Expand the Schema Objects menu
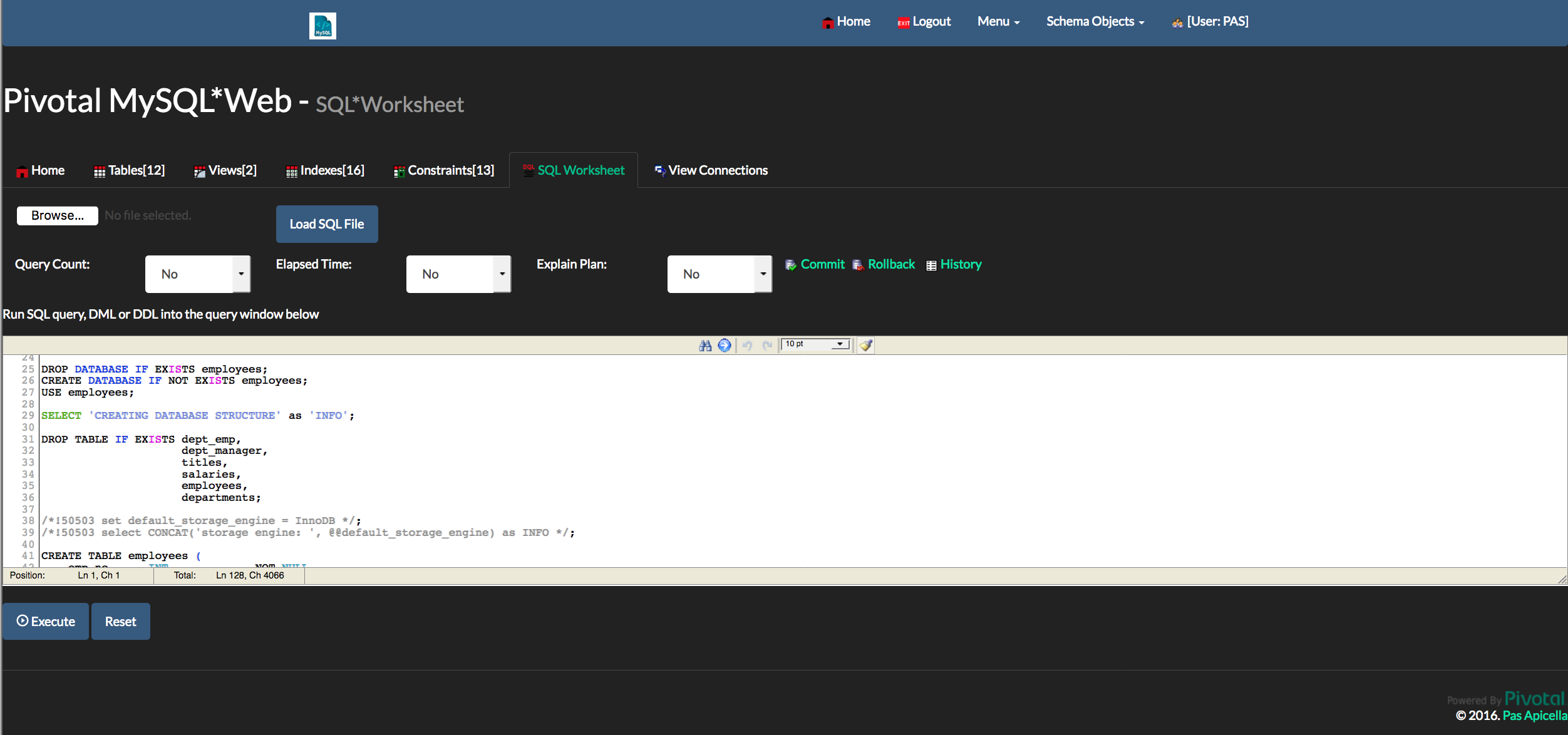 (1095, 21)
